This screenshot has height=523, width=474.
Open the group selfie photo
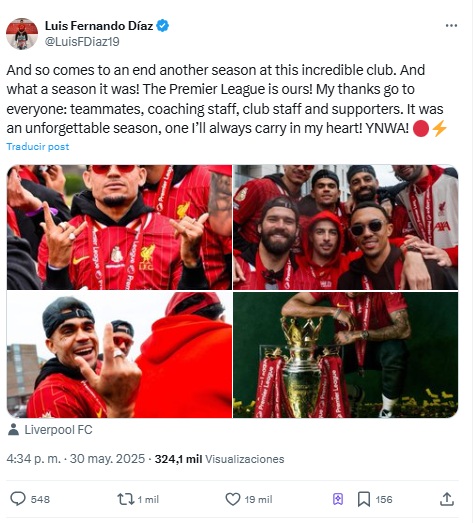pos(346,227)
